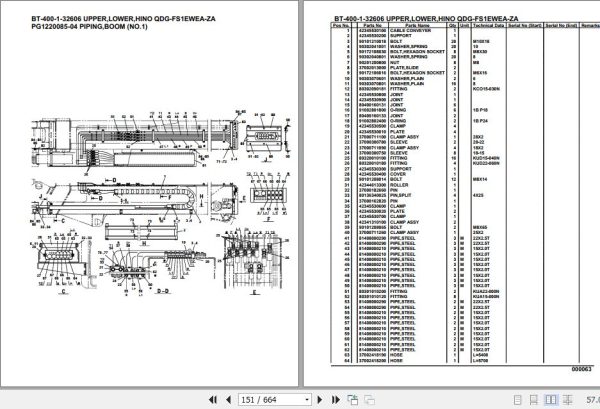Jump to the first page of the document

point(213,400)
